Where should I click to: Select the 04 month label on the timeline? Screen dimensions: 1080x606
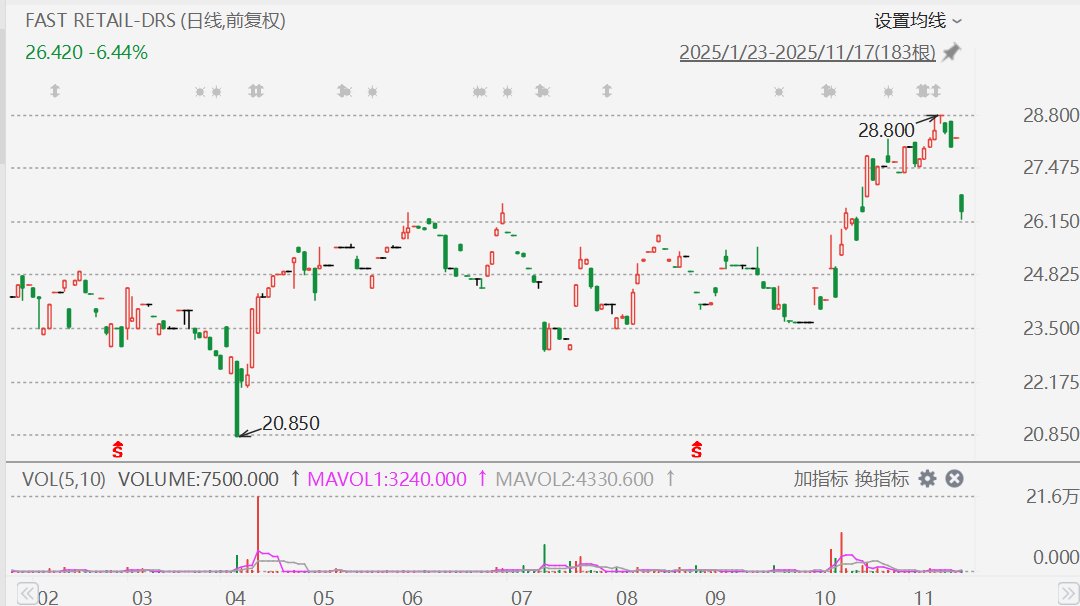235,596
